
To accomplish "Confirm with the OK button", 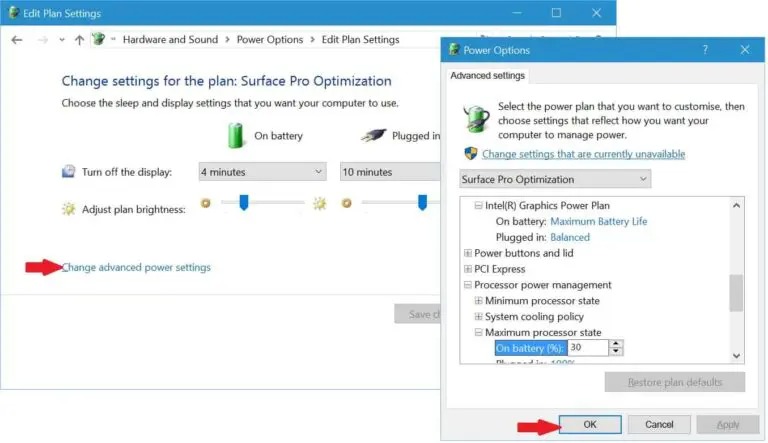I will [x=590, y=424].
